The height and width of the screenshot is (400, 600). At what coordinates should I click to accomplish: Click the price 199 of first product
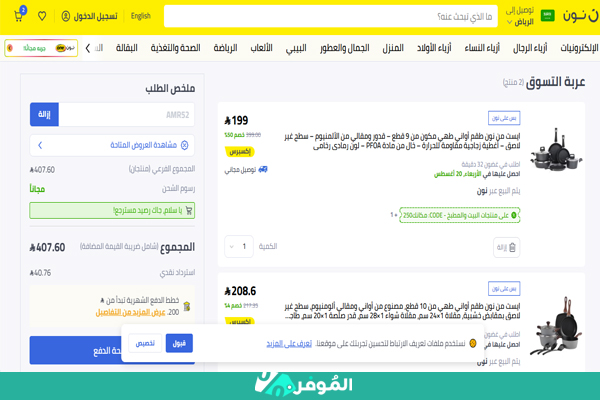pyautogui.click(x=236, y=121)
